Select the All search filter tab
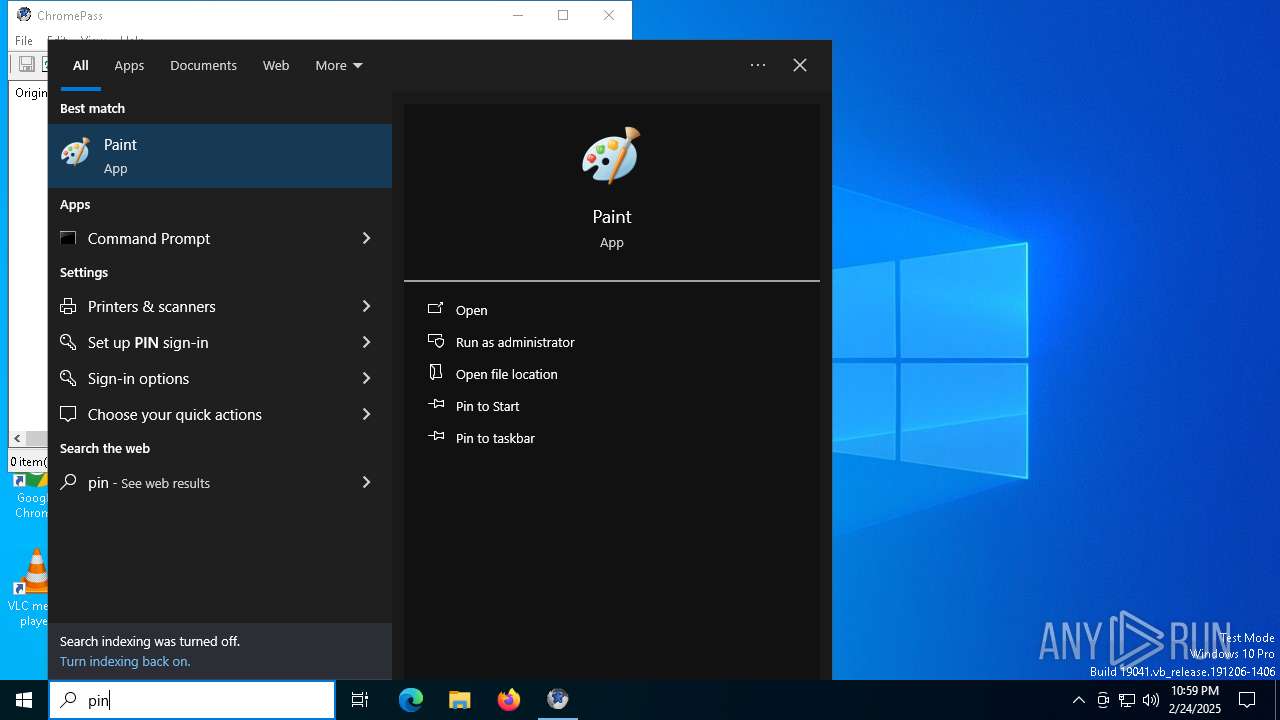The height and width of the screenshot is (720, 1280). (x=81, y=65)
